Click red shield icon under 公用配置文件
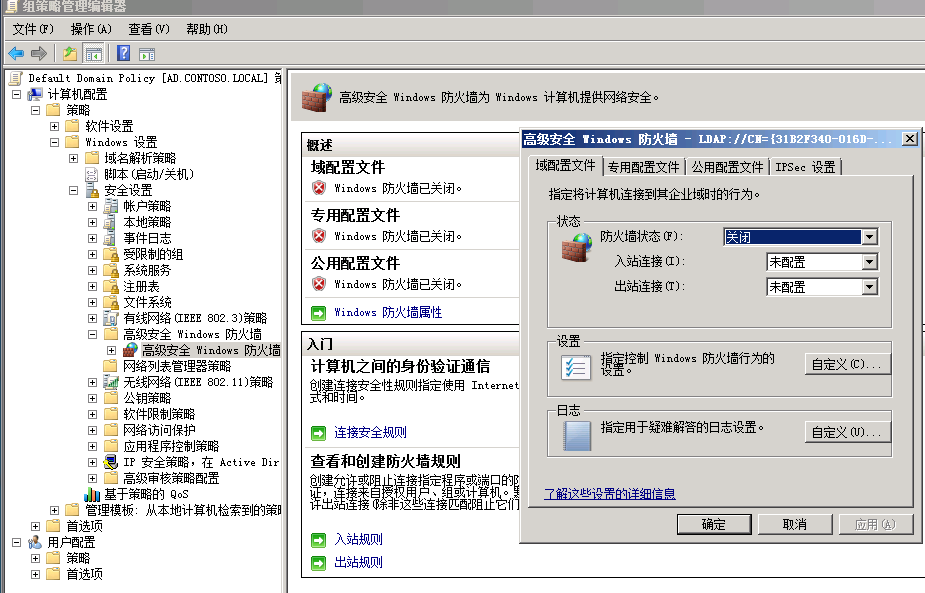This screenshot has width=925, height=593. (x=319, y=284)
